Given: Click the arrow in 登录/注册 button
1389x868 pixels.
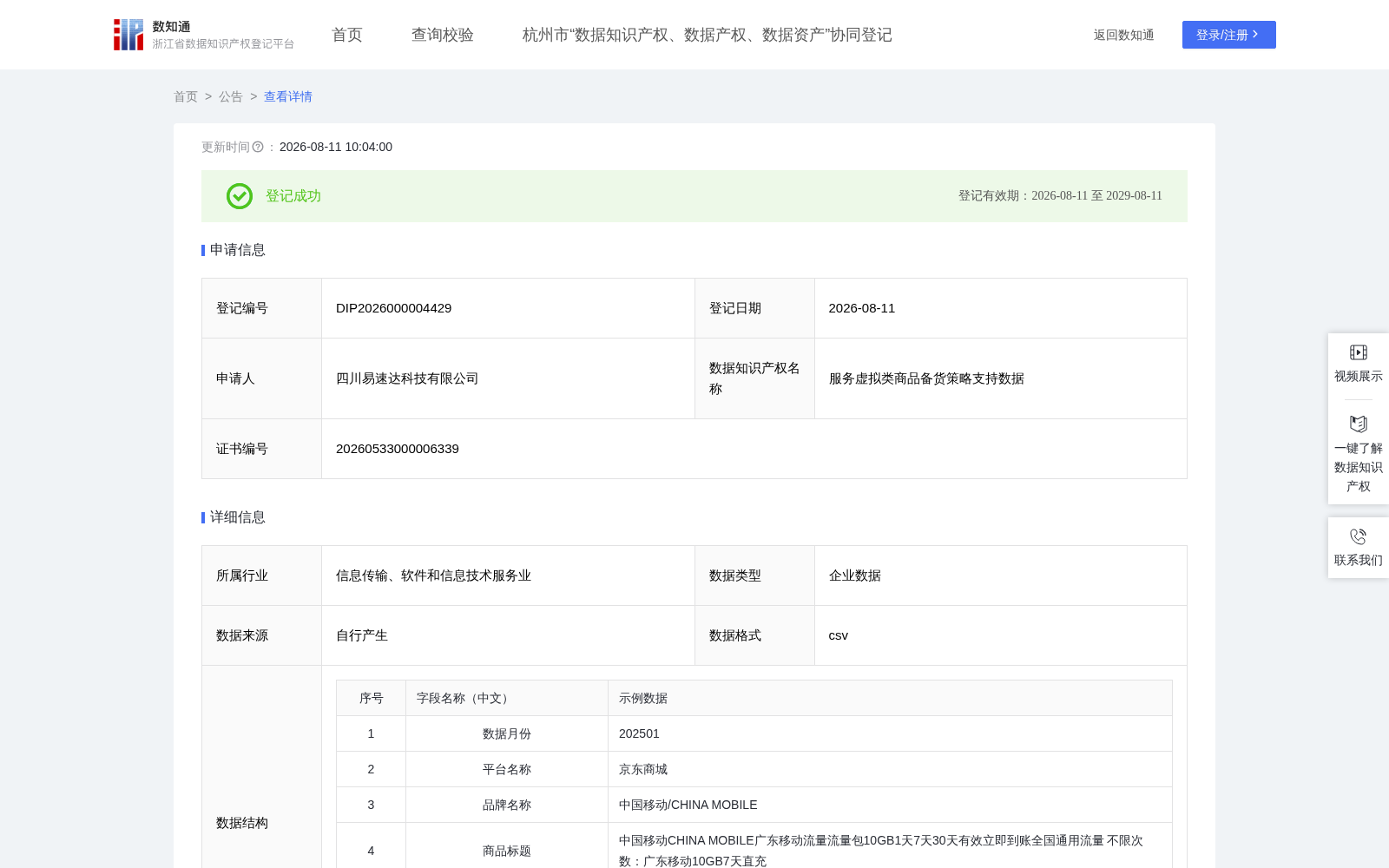Looking at the screenshot, I should 1255,35.
